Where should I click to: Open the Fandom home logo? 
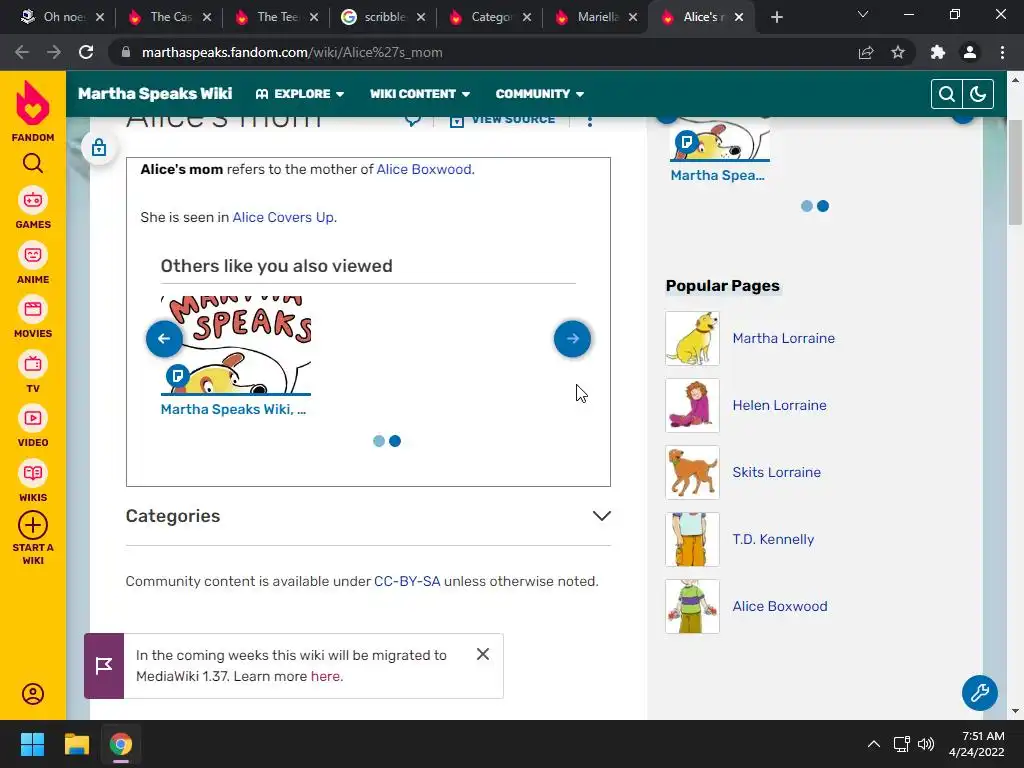33,111
